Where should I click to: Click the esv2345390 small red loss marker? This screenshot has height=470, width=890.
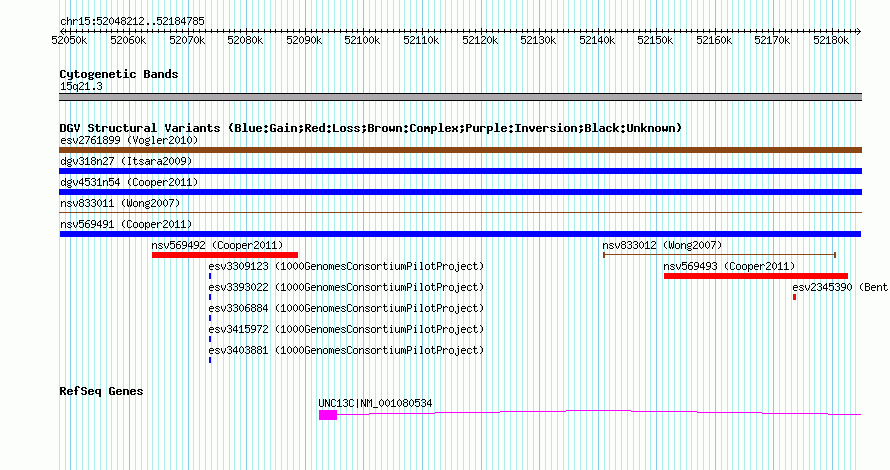coord(795,297)
